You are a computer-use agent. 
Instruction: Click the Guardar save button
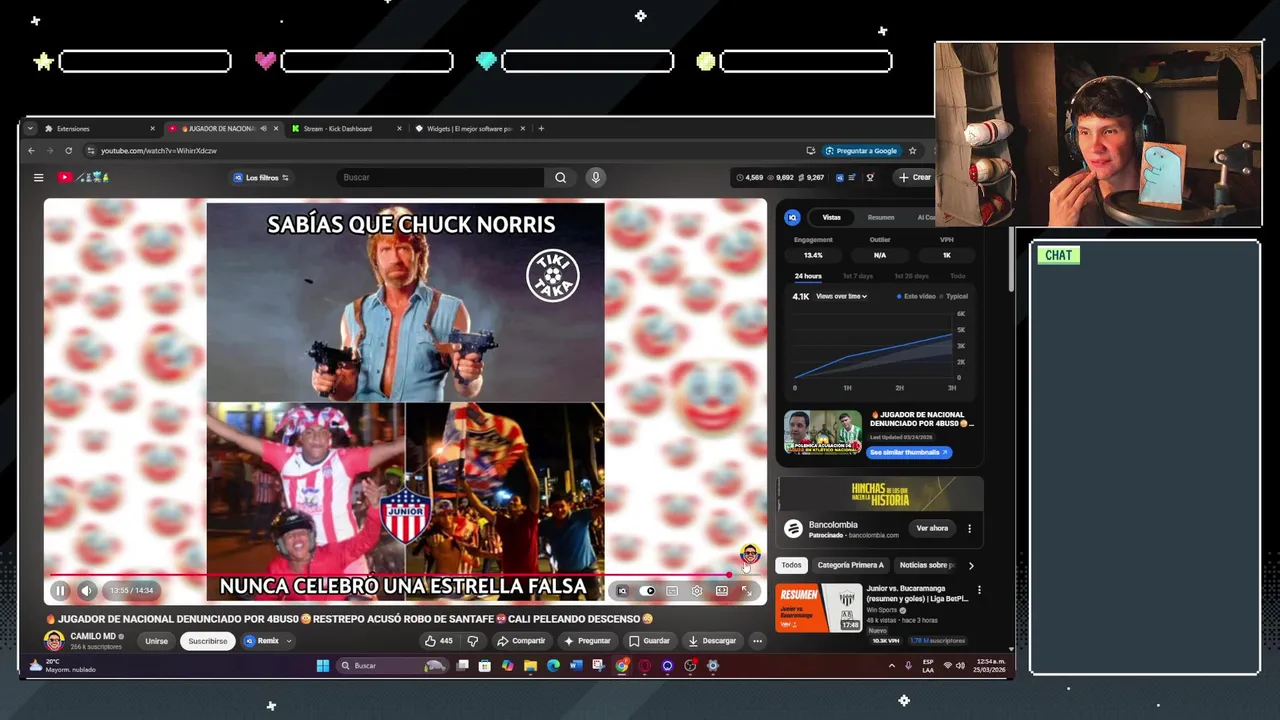coord(649,641)
